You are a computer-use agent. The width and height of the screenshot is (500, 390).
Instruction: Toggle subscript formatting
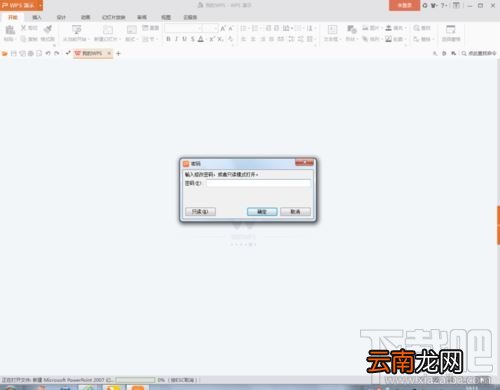(220, 39)
